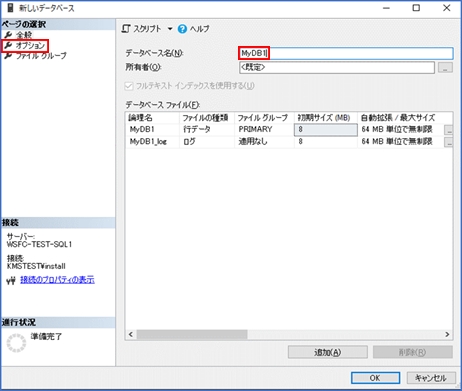This screenshot has height=391, width=462.
Task: Click the 所有者 text field
Action: (x=337, y=68)
